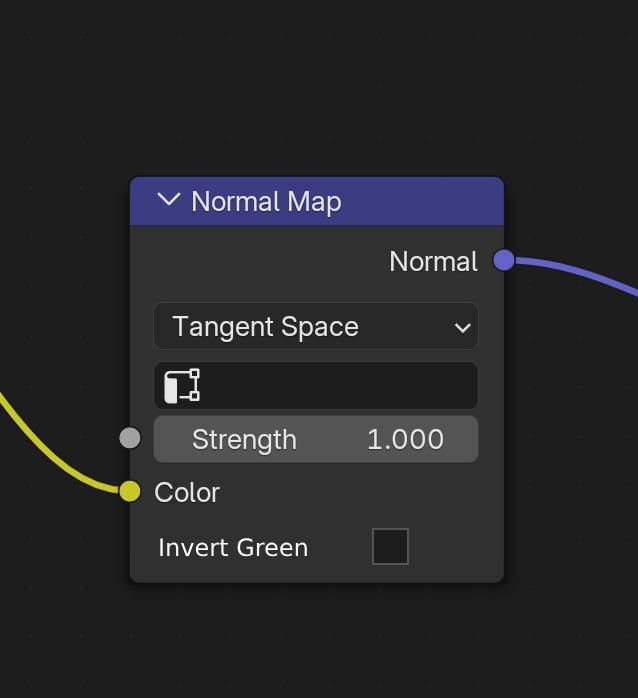The image size is (638, 698).
Task: Click the UV map icon
Action: pyautogui.click(x=182, y=386)
